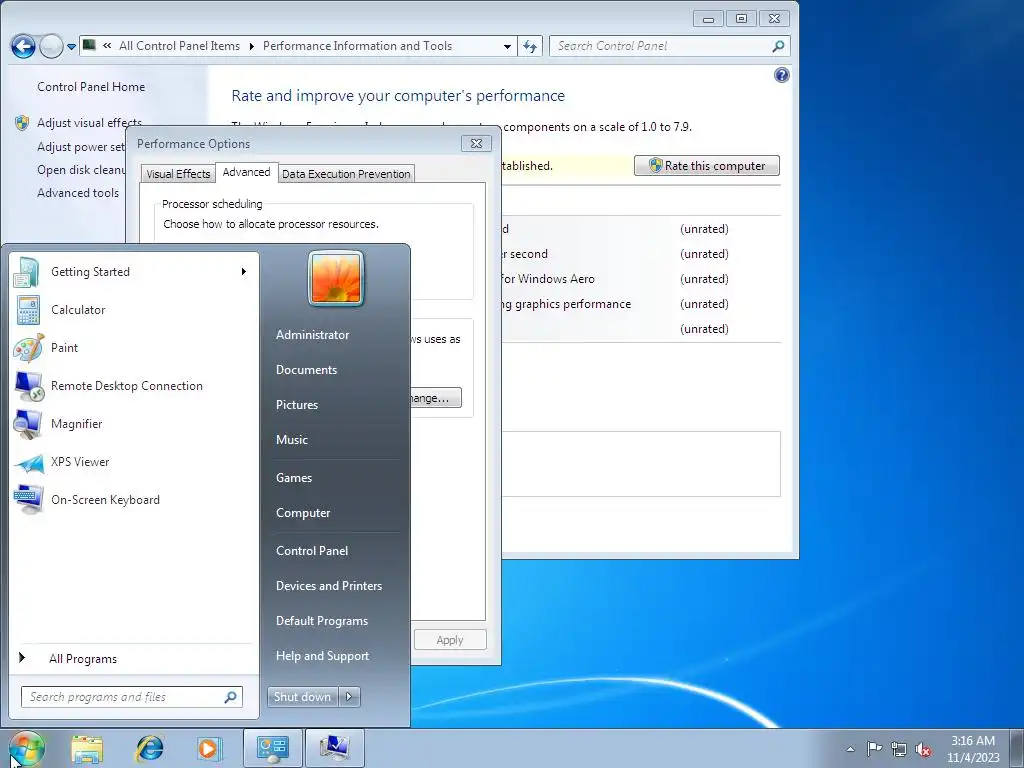Click the user account flower picture
1024x768 pixels.
point(336,278)
